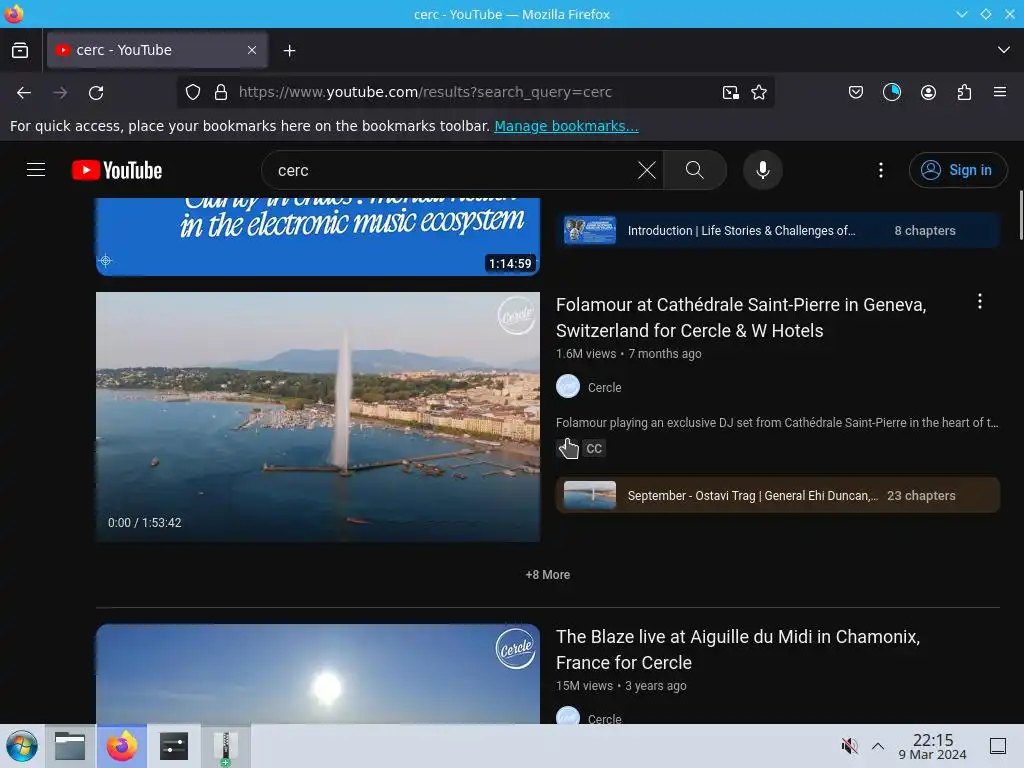Open the Pocket save button

tap(856, 93)
